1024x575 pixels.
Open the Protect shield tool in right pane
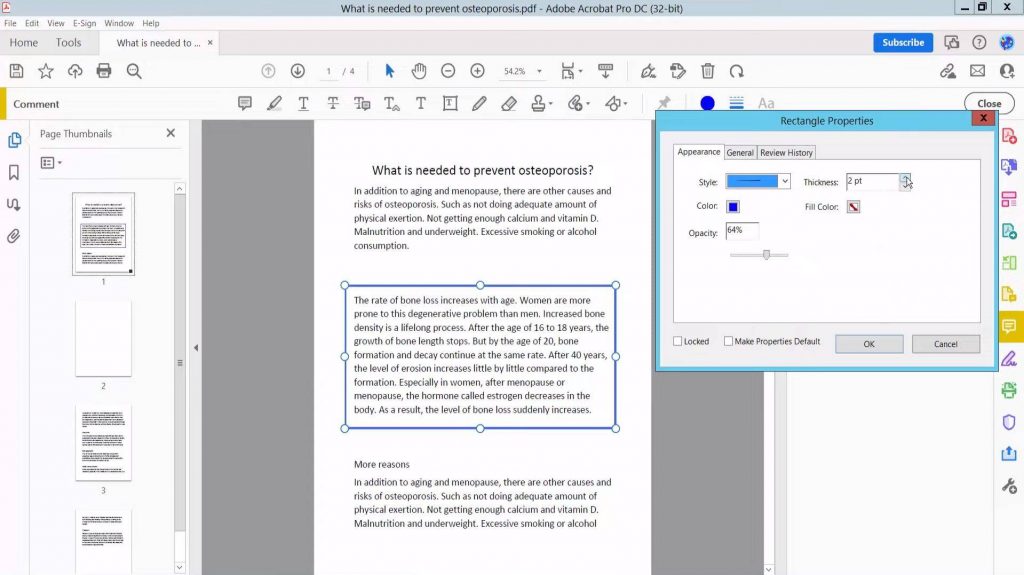click(x=1009, y=422)
